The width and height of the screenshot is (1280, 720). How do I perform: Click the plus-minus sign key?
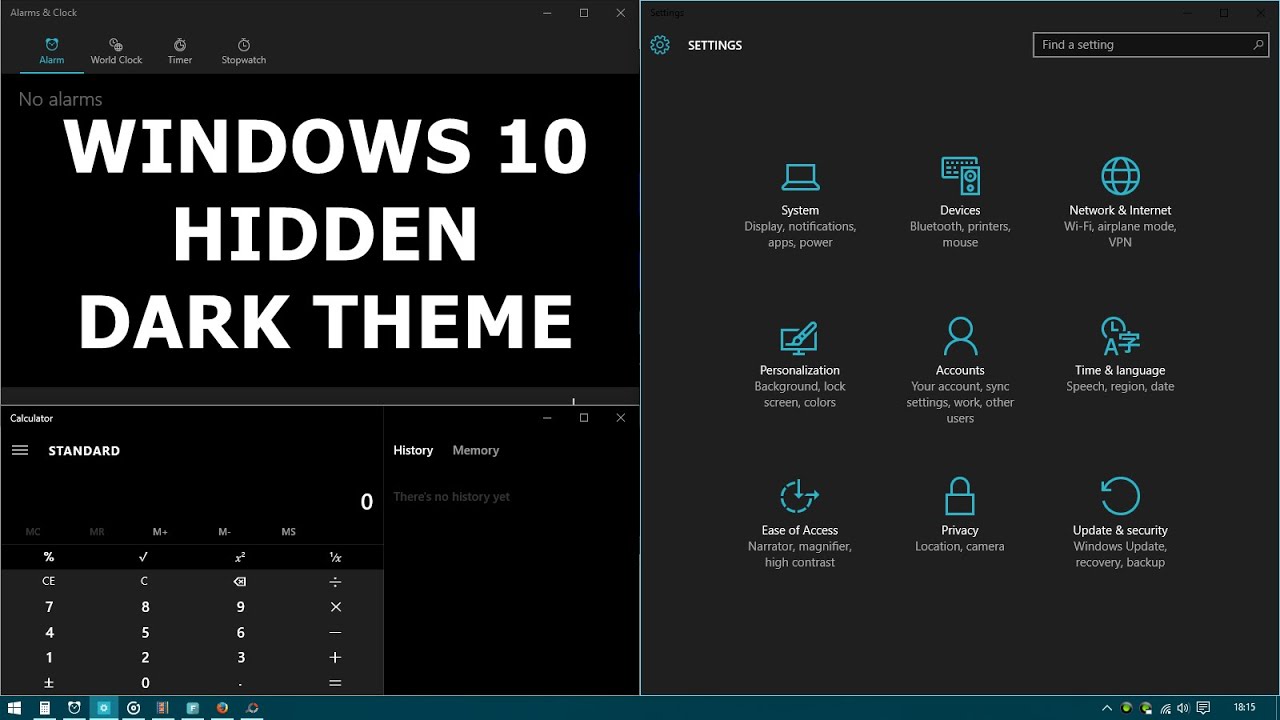coord(48,683)
